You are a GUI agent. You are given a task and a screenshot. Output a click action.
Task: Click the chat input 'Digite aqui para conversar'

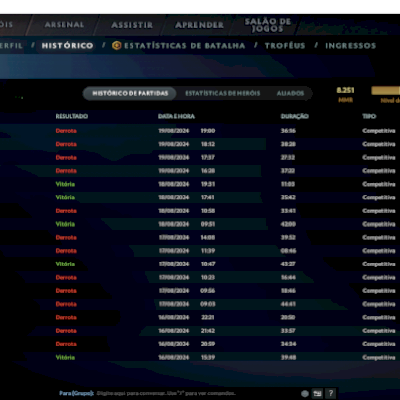coord(166,393)
